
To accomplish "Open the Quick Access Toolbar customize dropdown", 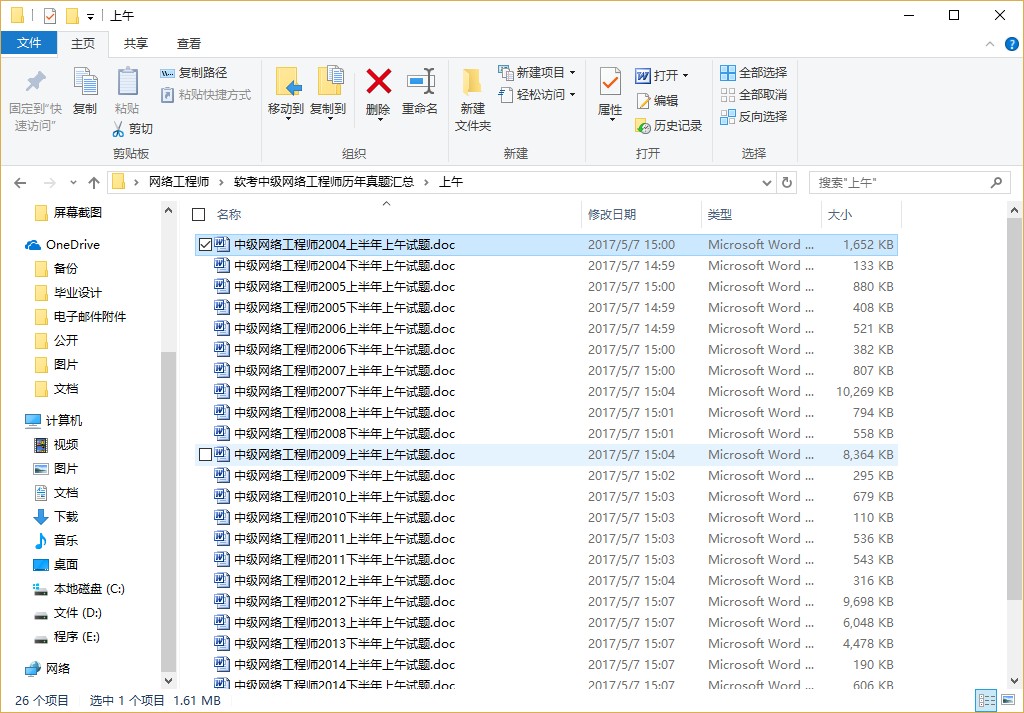I will 90,16.
